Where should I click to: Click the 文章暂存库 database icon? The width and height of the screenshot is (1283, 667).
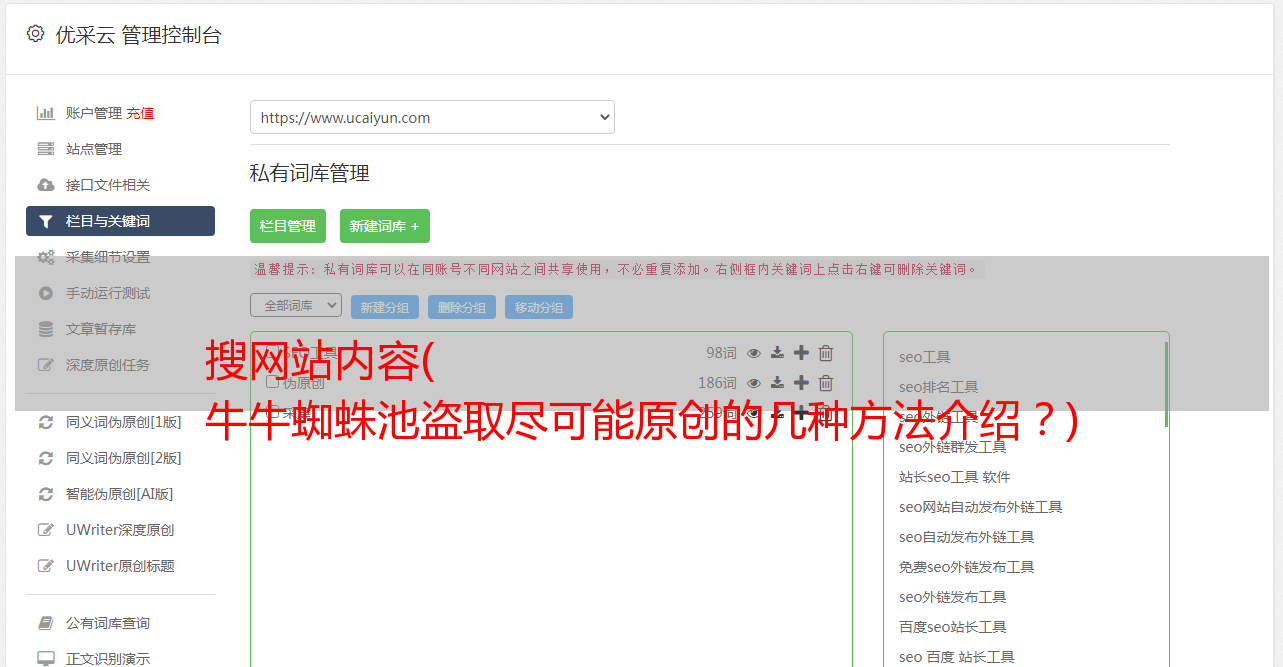coord(46,329)
